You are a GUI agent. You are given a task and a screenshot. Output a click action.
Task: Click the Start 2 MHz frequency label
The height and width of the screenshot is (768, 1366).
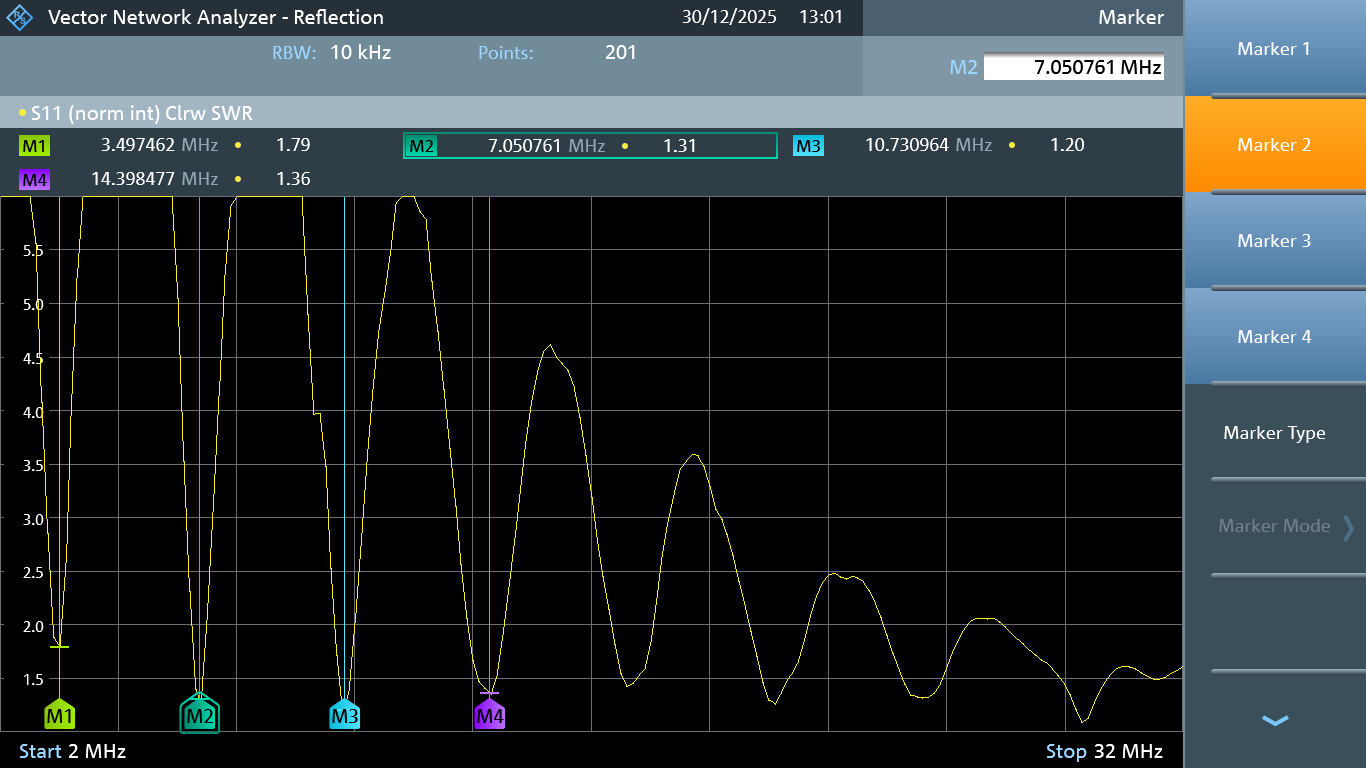[72, 751]
